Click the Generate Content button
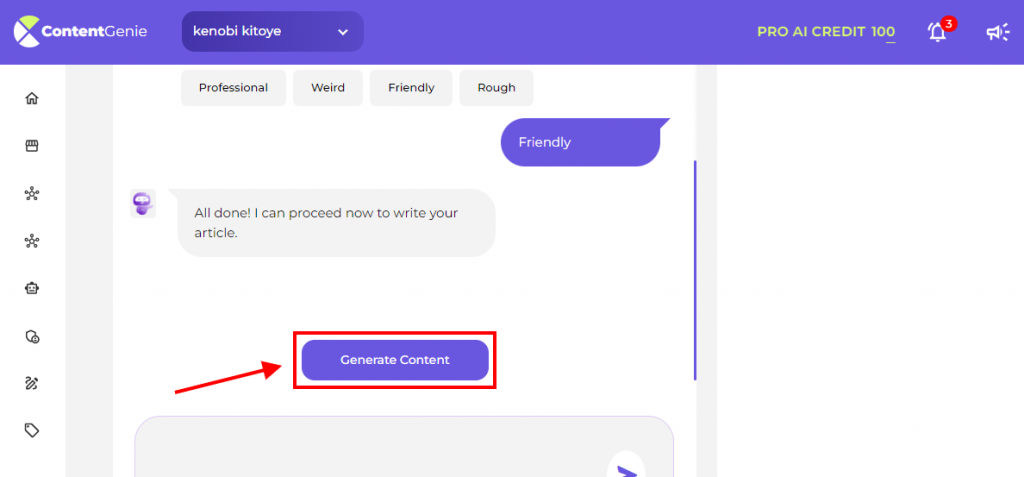Screen dimensions: 1024x477 point(395,360)
